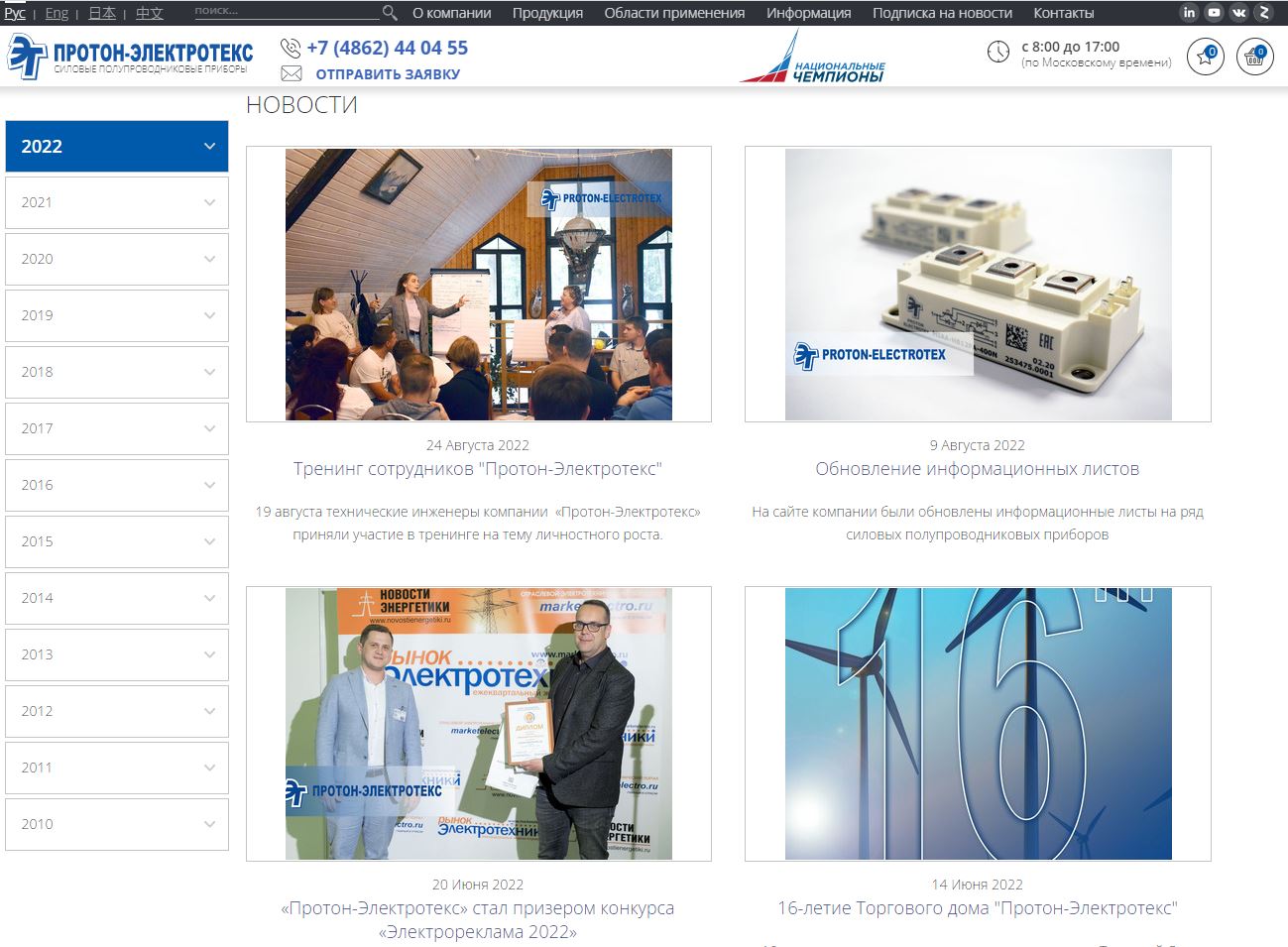Click the clock icon by working hours
The height and width of the screenshot is (947, 1288).
coord(998,53)
